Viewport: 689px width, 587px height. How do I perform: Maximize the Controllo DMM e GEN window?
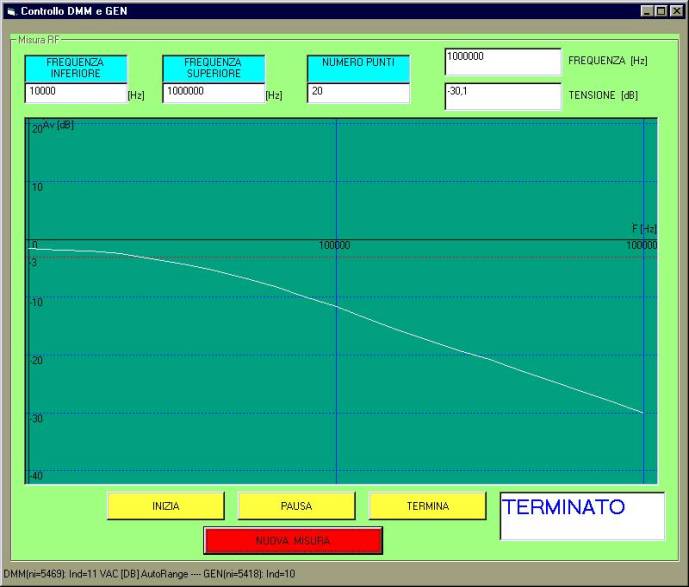(662, 10)
